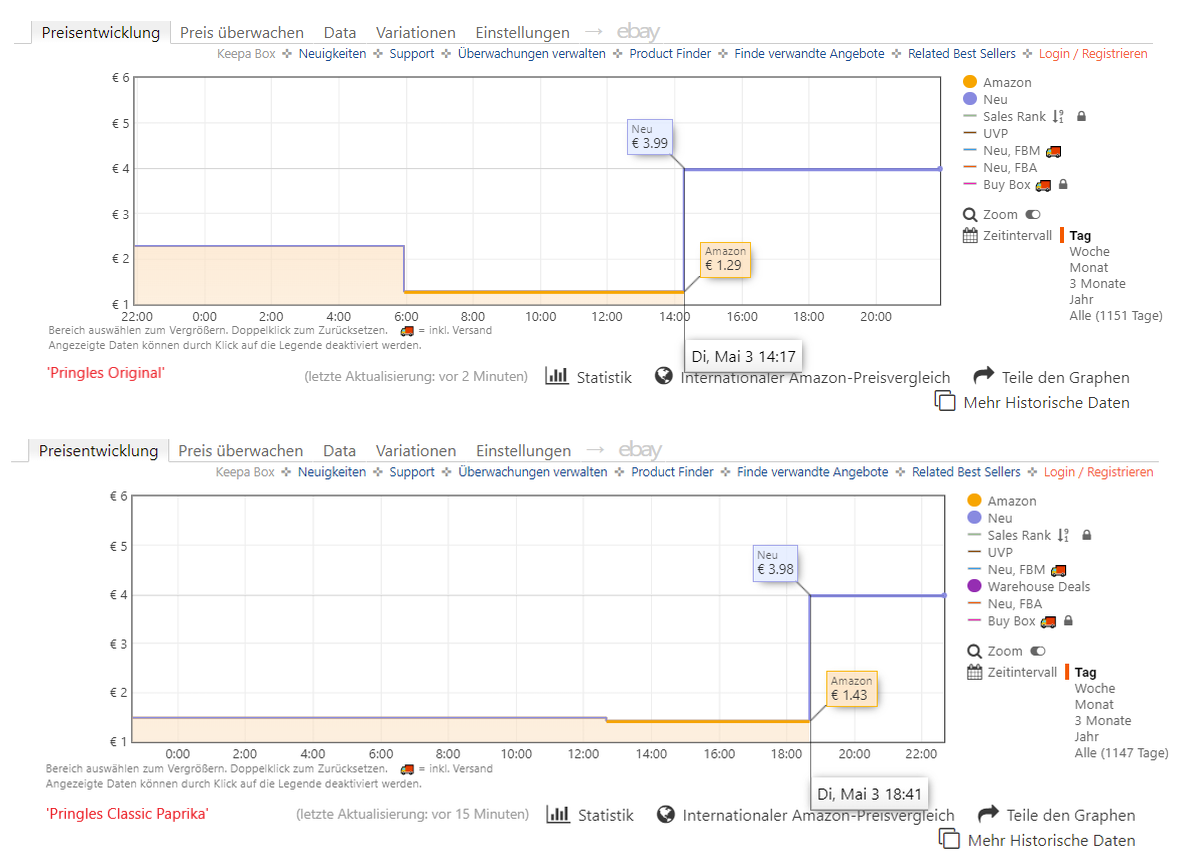This screenshot has width=1178, height=857.
Task: Click globe icon for Pringles Classic Paprika comparison
Action: pos(666,814)
